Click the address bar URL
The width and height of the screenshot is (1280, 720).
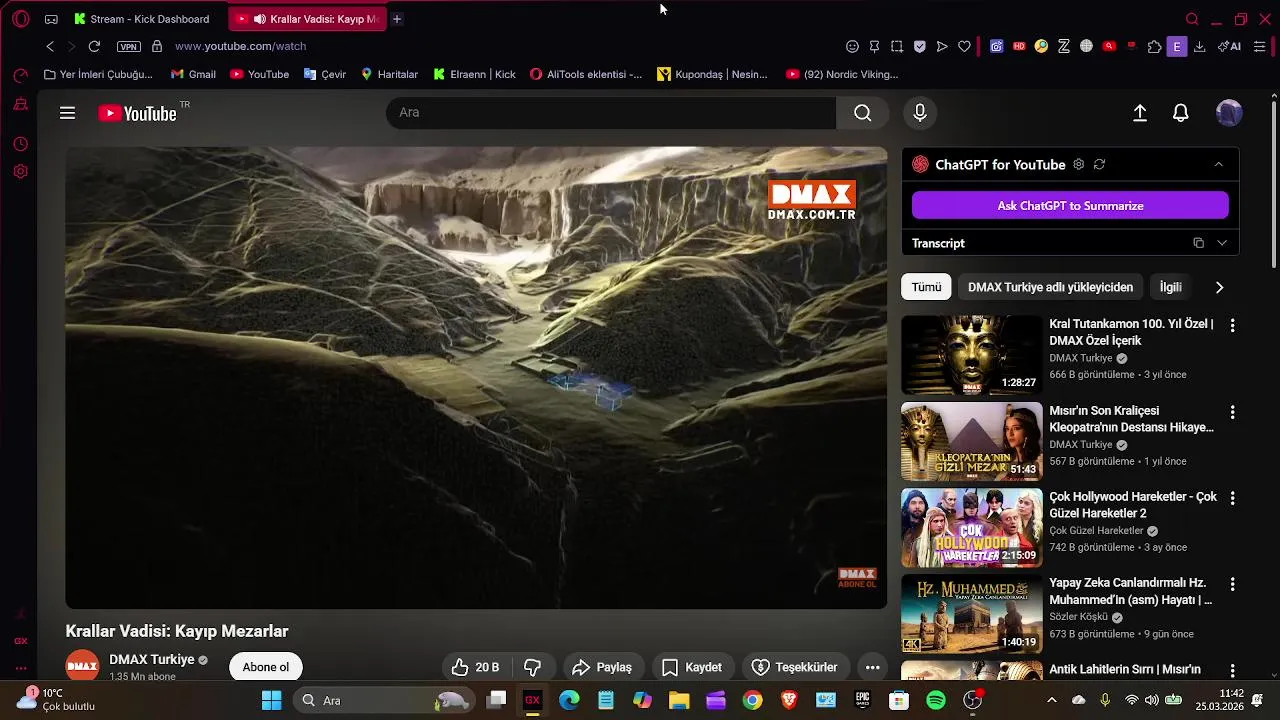pos(240,46)
